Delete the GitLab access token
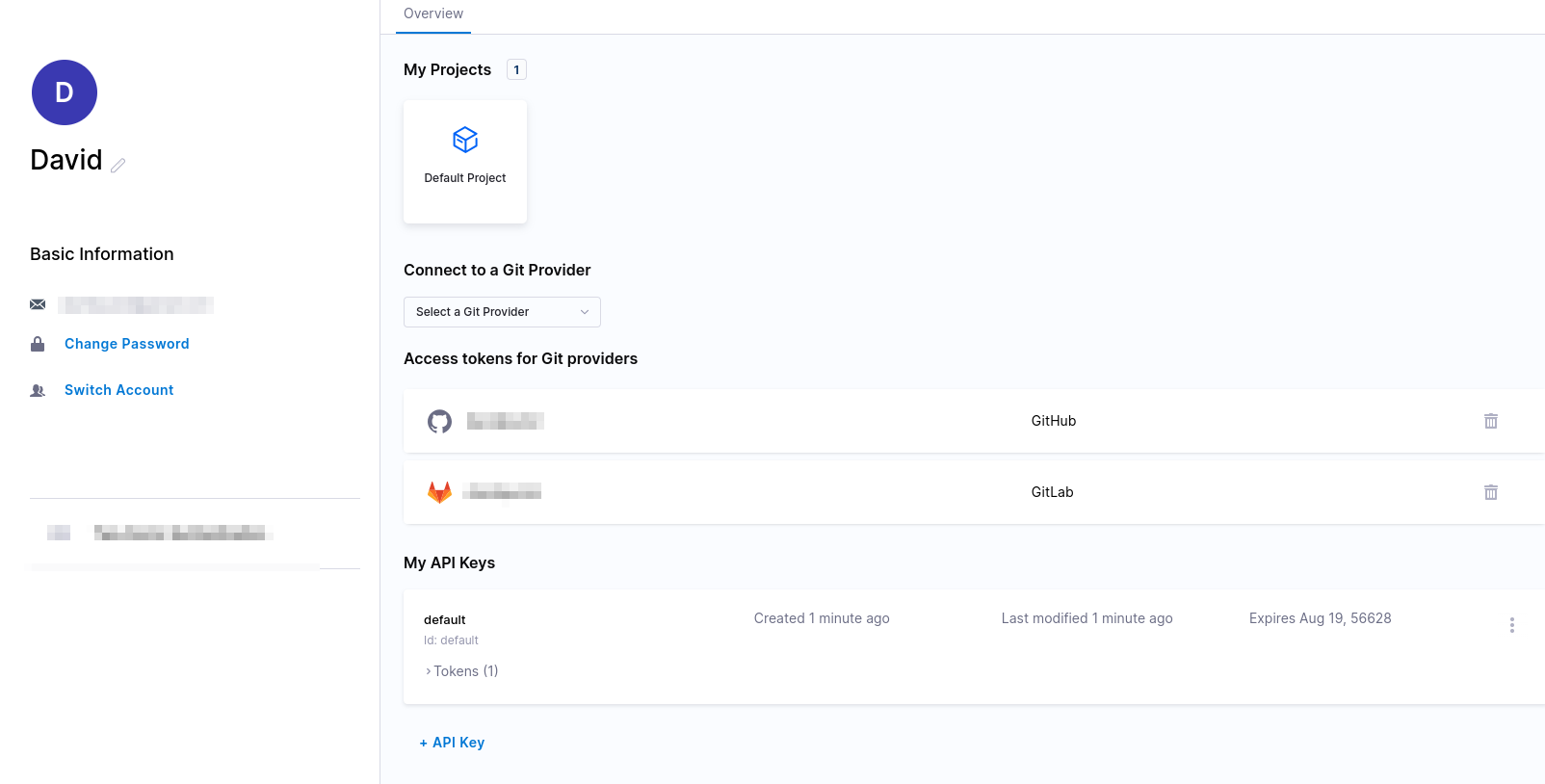Viewport: 1545px width, 784px height. pos(1490,492)
